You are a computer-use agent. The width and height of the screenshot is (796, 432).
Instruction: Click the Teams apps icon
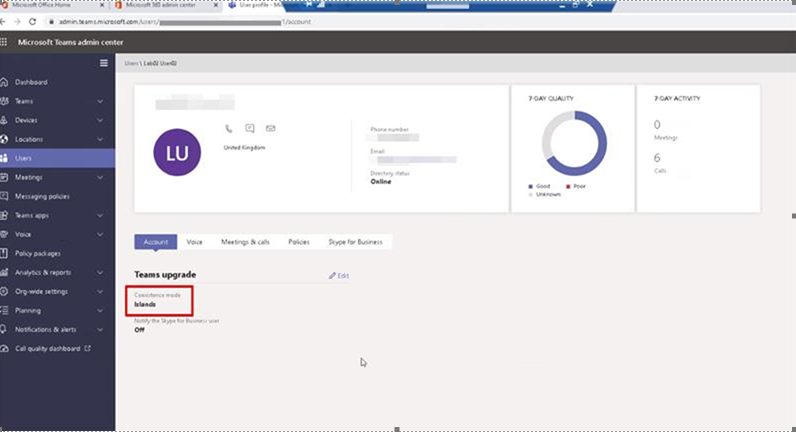click(x=4, y=215)
